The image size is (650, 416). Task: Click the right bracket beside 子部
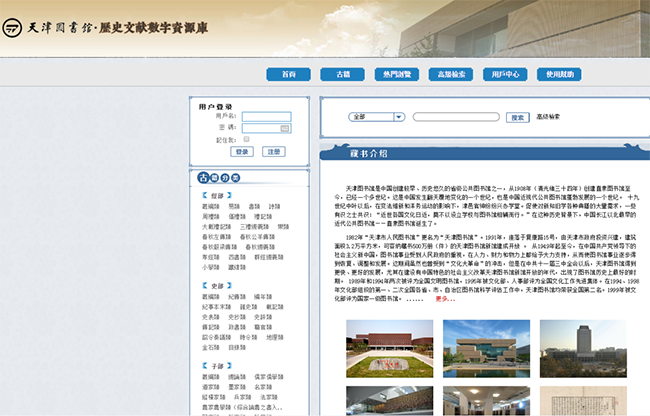(229, 365)
